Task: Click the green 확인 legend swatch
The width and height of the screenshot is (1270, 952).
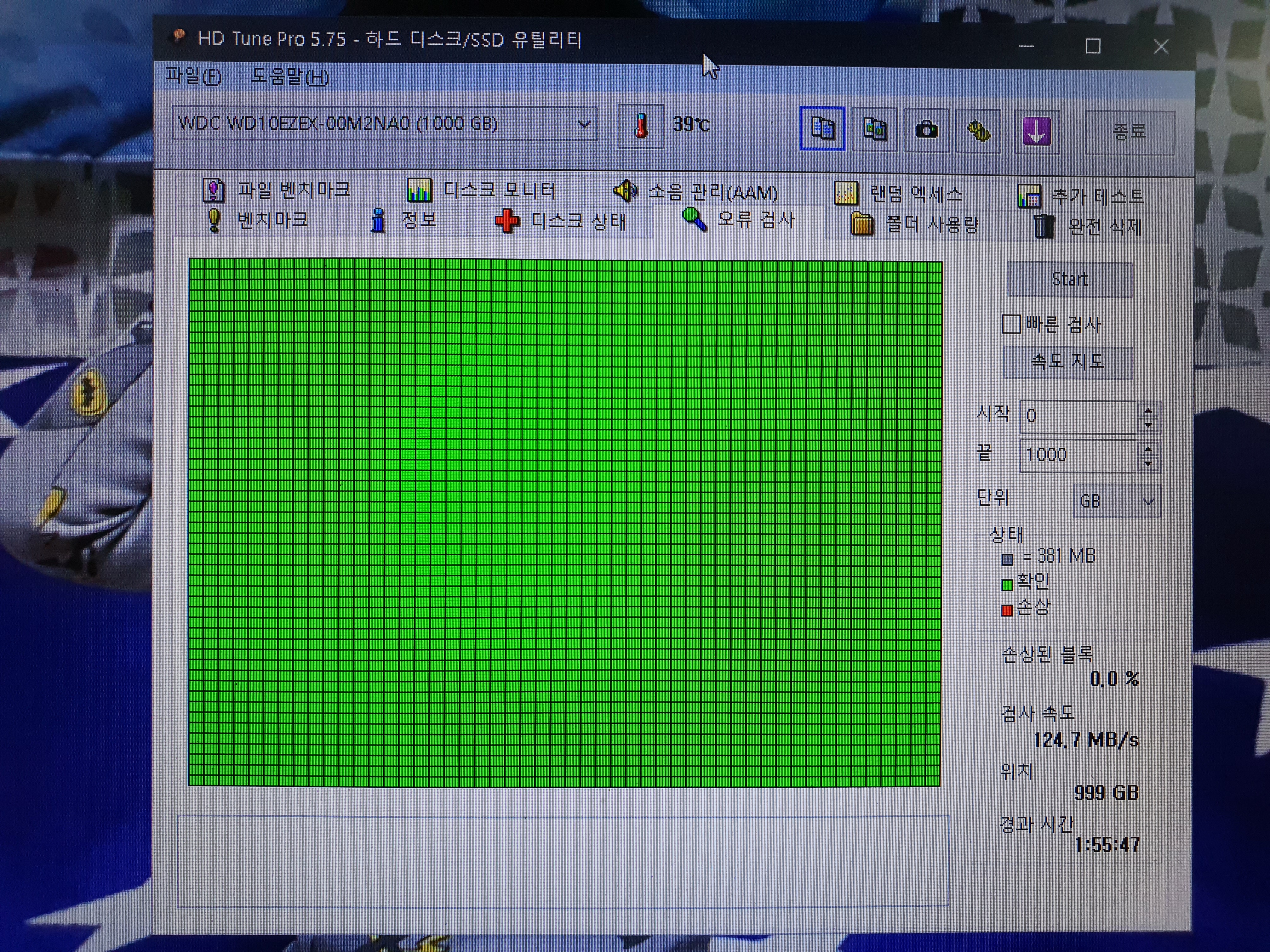Action: tap(1007, 585)
